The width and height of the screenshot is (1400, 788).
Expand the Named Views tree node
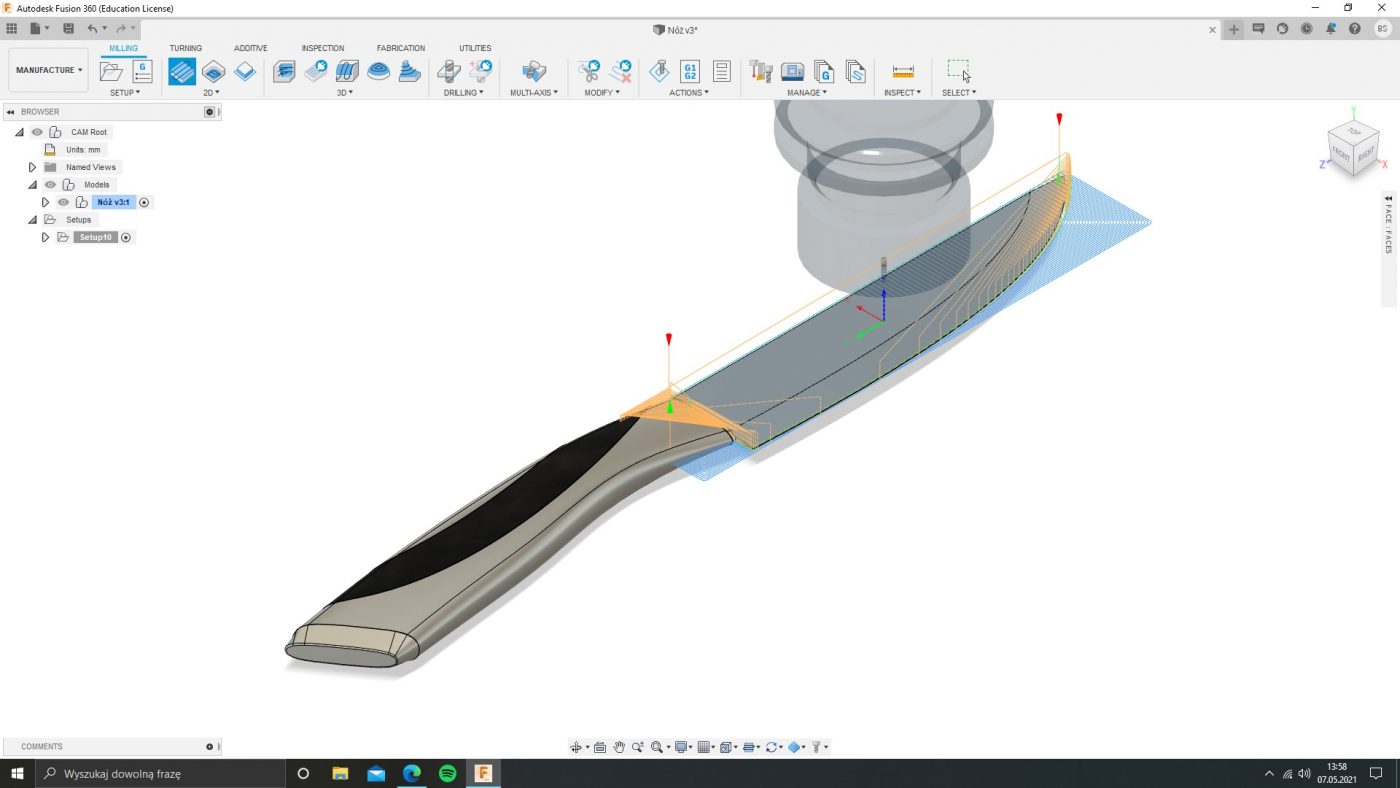coord(32,167)
